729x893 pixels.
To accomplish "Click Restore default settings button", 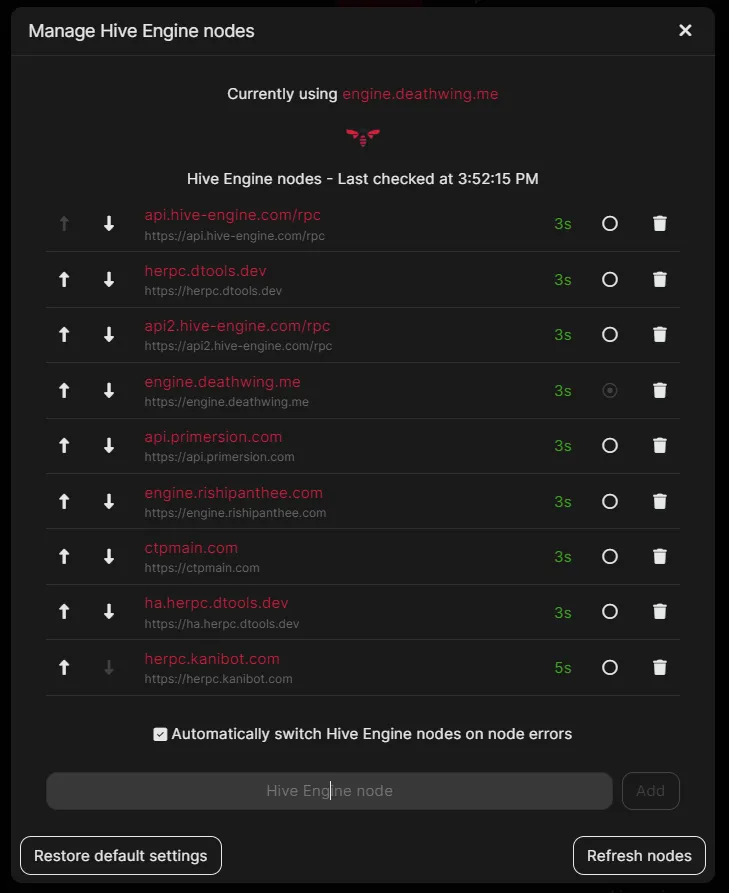I will pos(121,855).
